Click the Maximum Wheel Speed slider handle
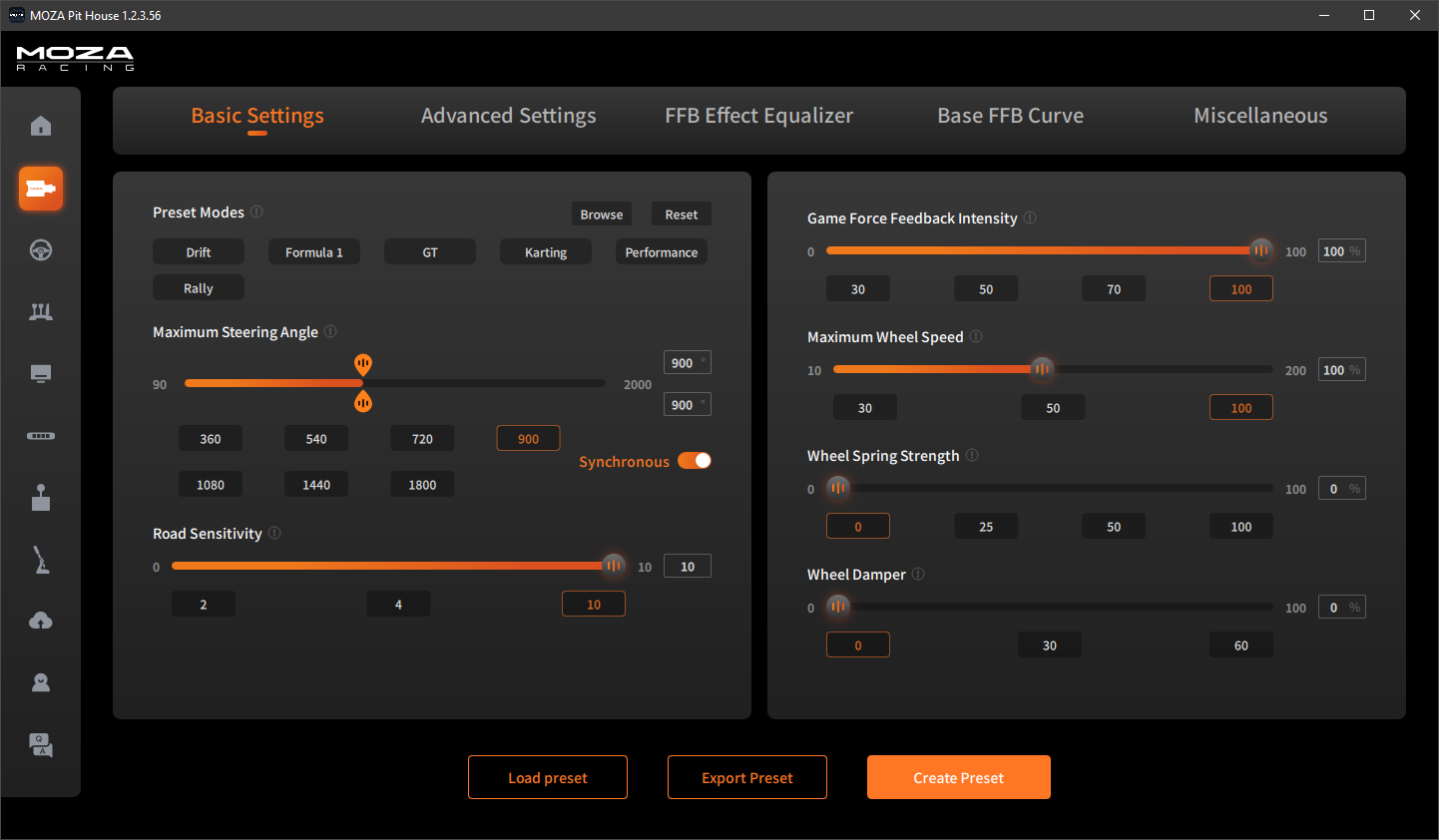1439x840 pixels. point(1042,369)
